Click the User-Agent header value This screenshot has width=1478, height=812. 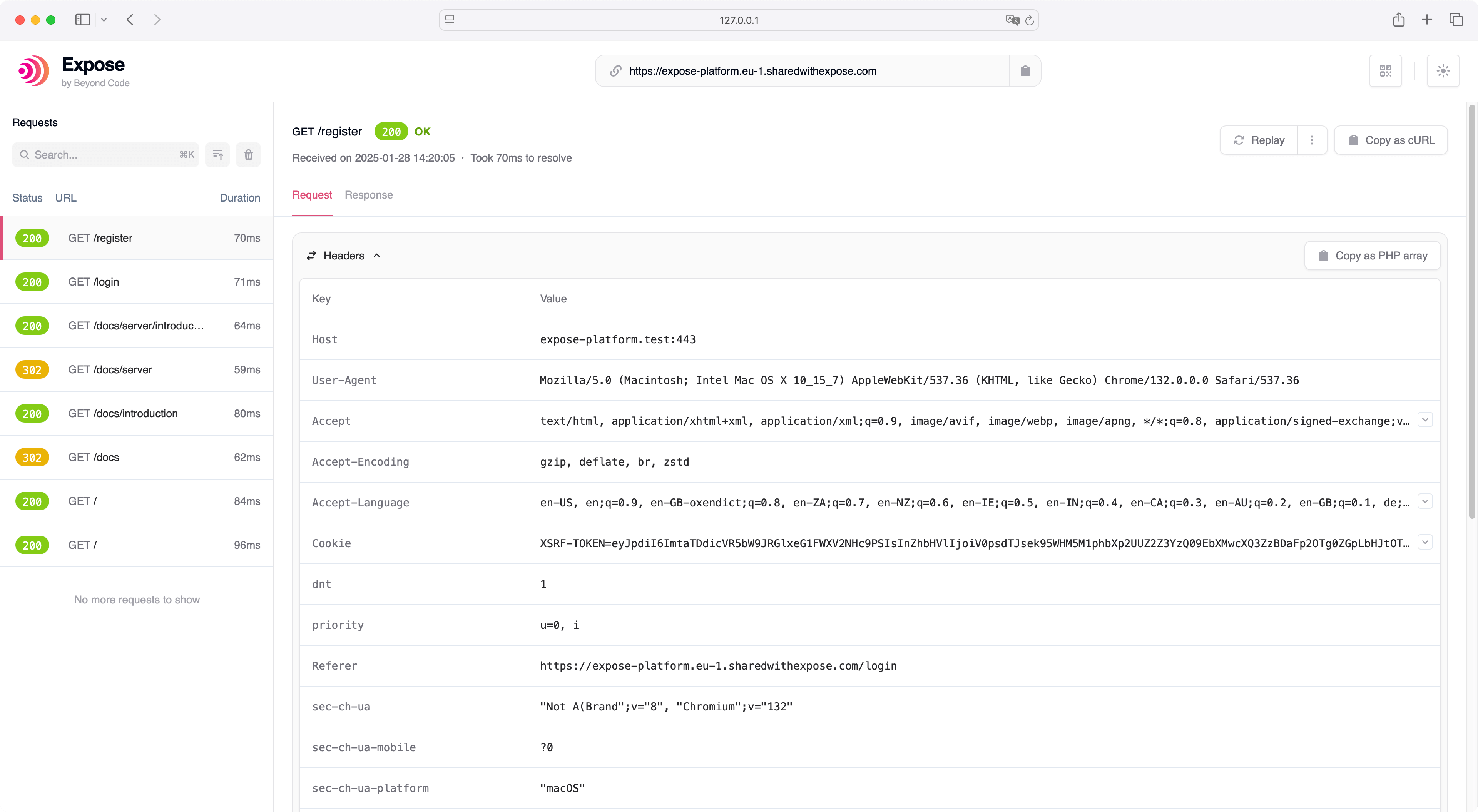point(919,380)
